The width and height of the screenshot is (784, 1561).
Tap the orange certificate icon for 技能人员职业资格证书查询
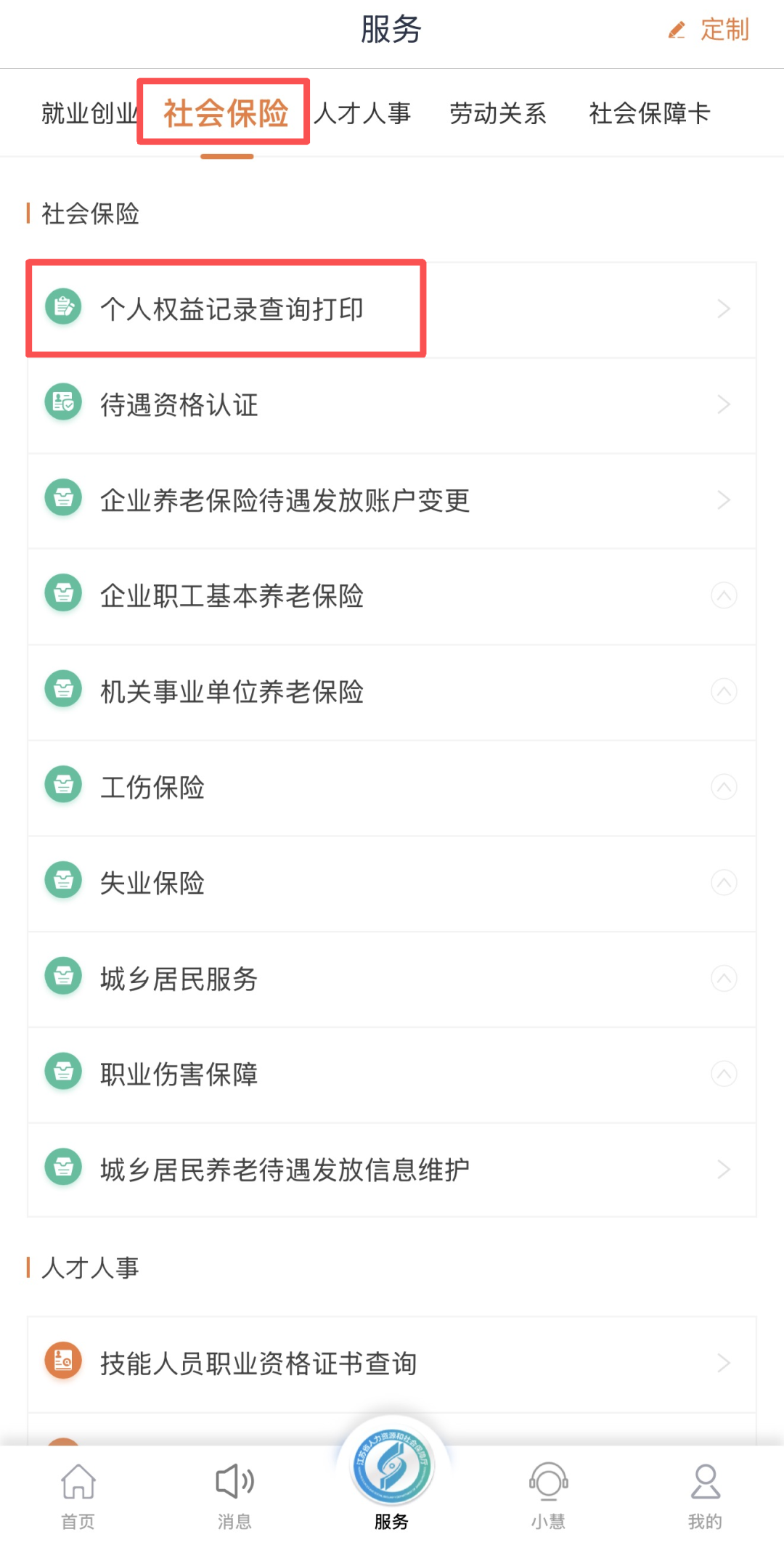[63, 1361]
